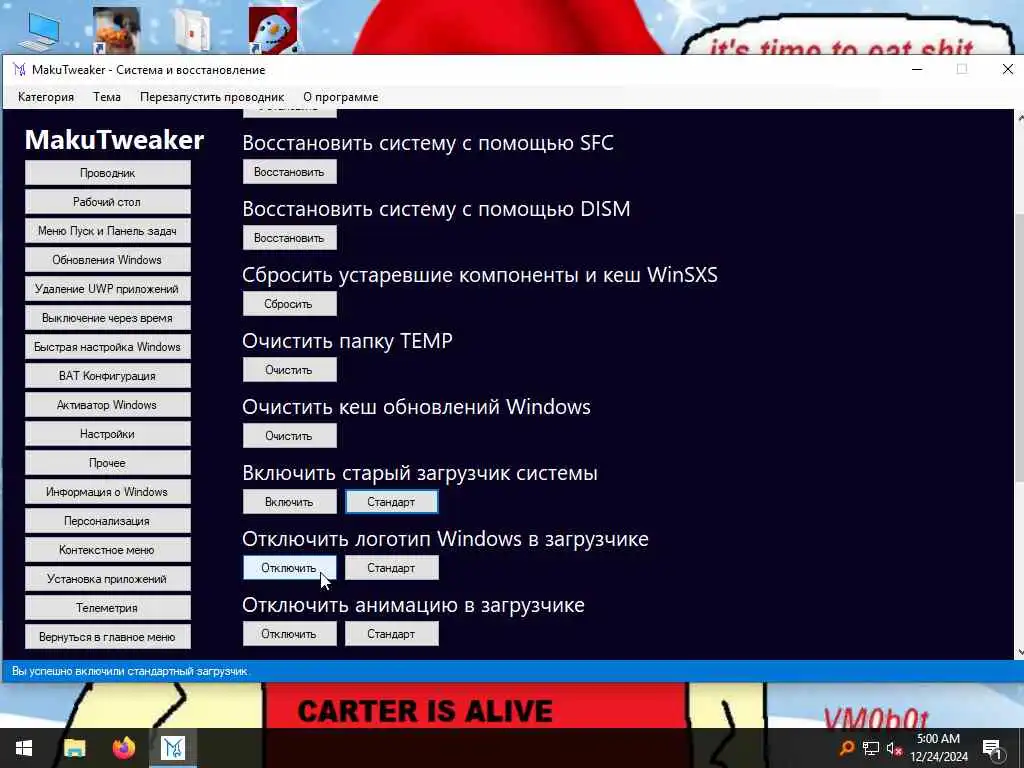This screenshot has height=768, width=1024.
Task: Click Восстановить under DISM heading
Action: (289, 238)
